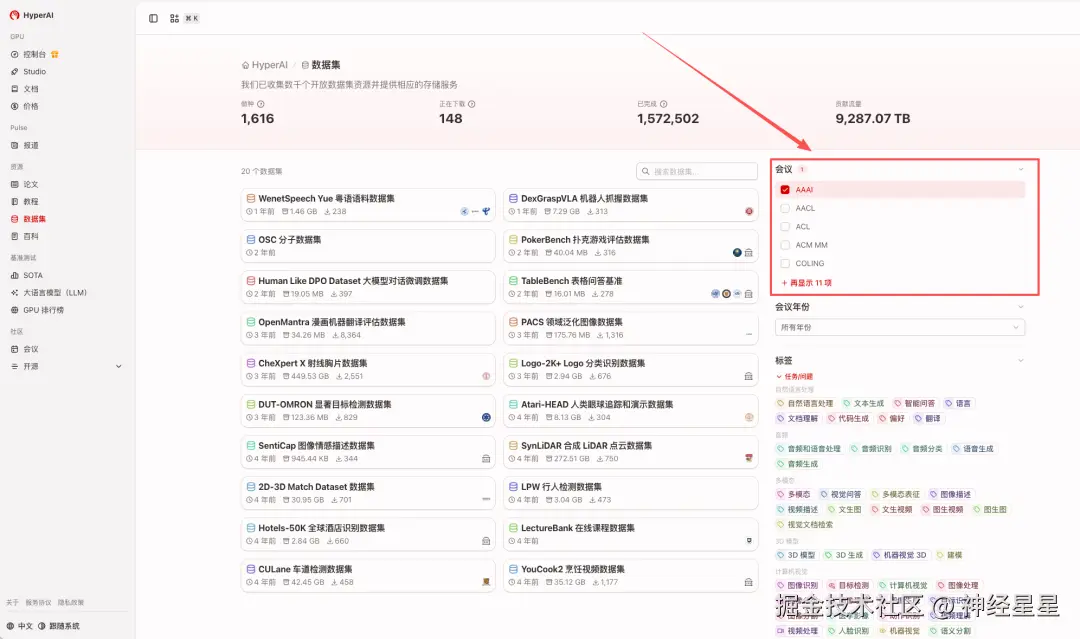Check the ACL conference checkbox
Screen dimensions: 1080x639
[785, 227]
